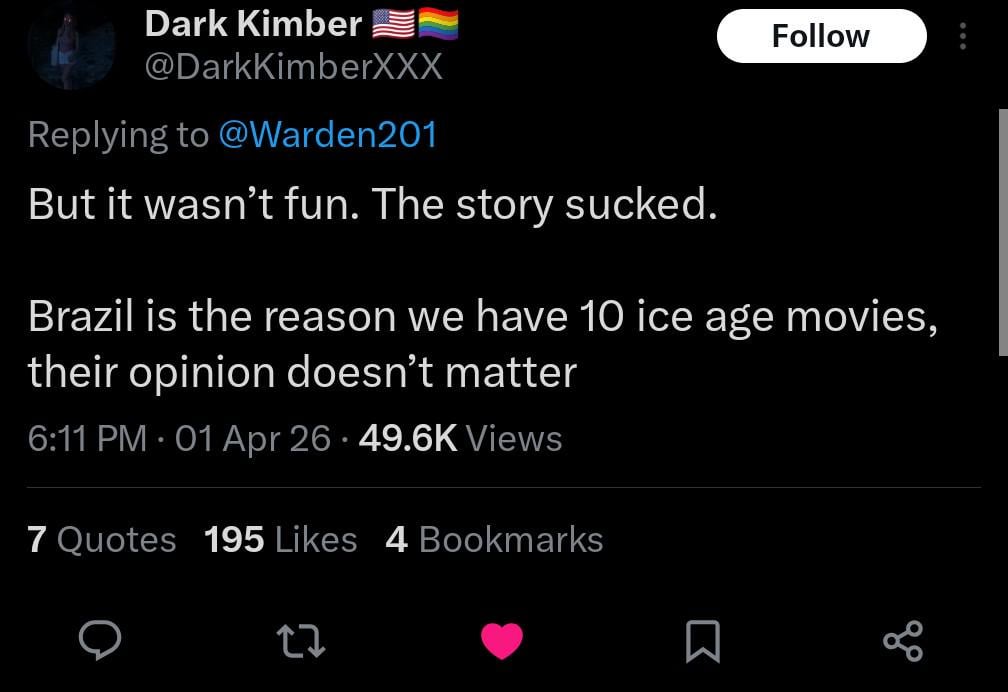The width and height of the screenshot is (1008, 692).
Task: Click the Dark Kimber display name
Action: coord(253,24)
